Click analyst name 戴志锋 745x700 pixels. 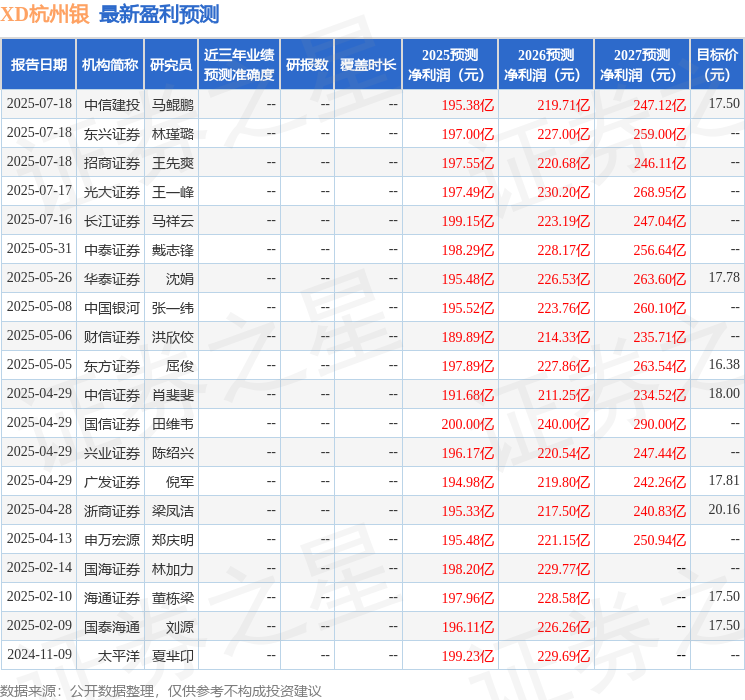click(x=173, y=250)
